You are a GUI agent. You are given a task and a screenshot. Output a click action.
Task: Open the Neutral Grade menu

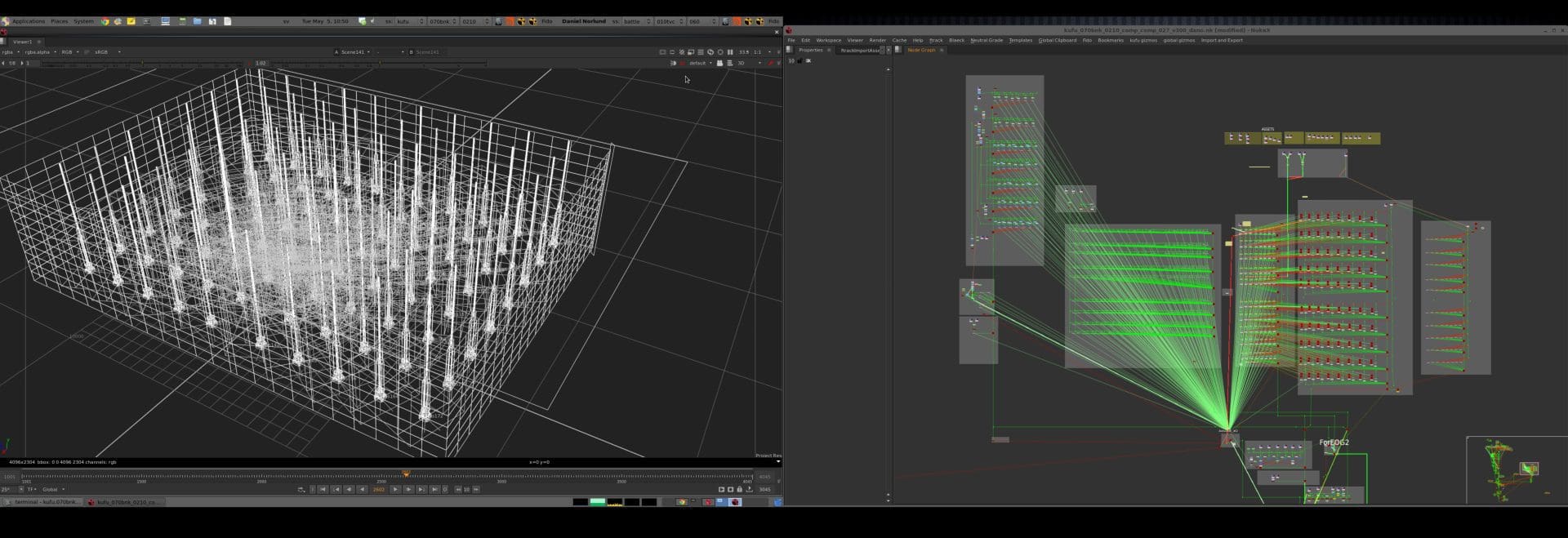[x=987, y=40]
